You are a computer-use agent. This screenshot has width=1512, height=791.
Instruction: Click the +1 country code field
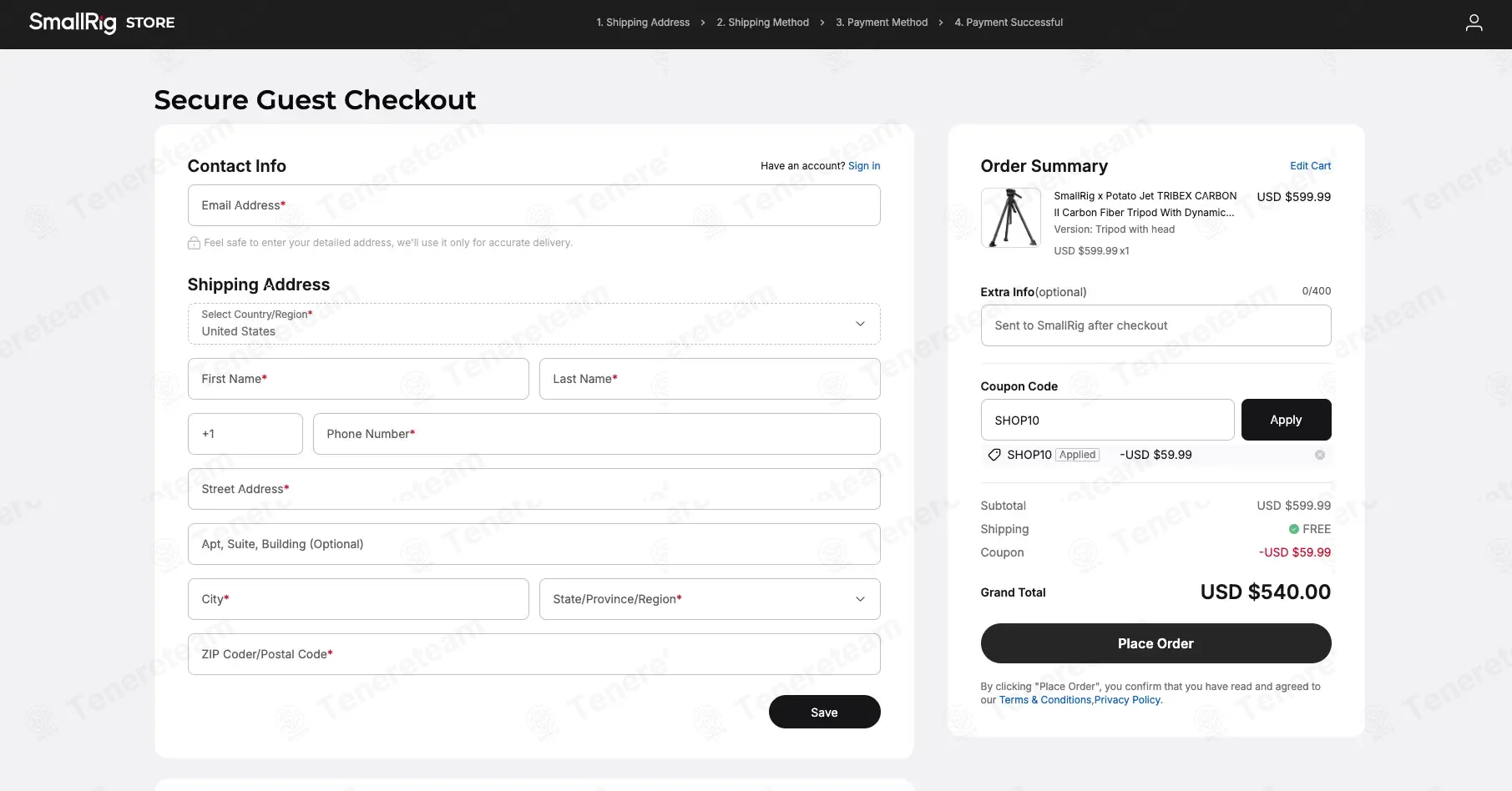pyautogui.click(x=245, y=434)
